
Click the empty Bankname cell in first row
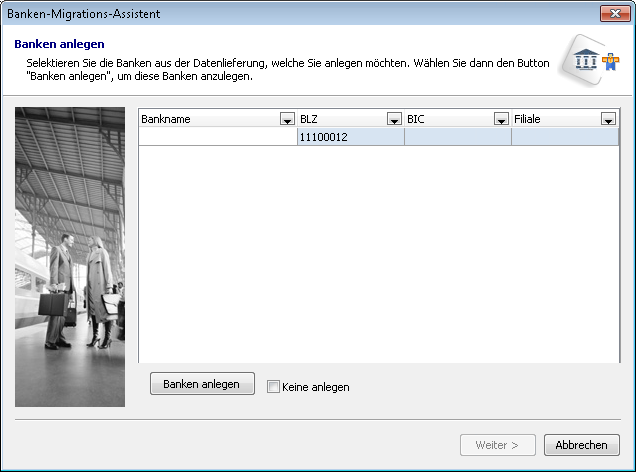[x=217, y=137]
